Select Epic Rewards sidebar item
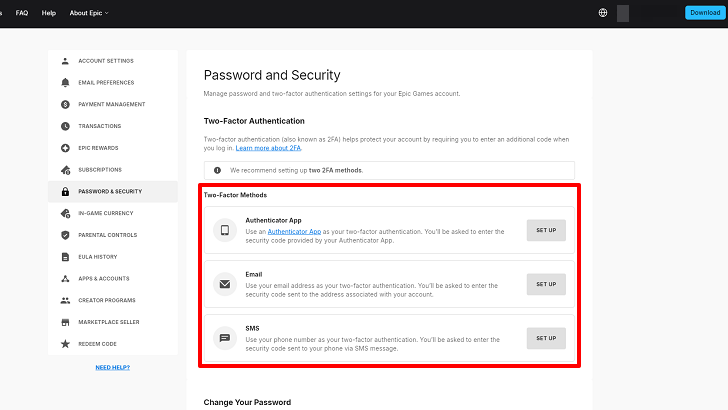This screenshot has height=410, width=728. (x=98, y=148)
